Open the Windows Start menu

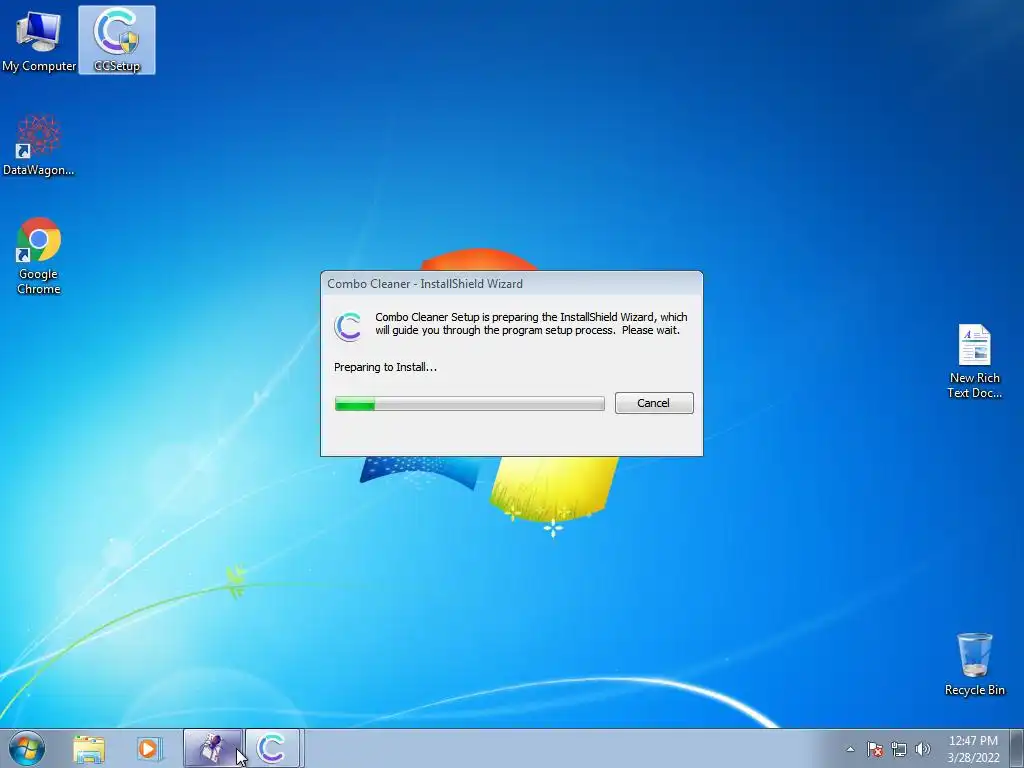pyautogui.click(x=27, y=748)
